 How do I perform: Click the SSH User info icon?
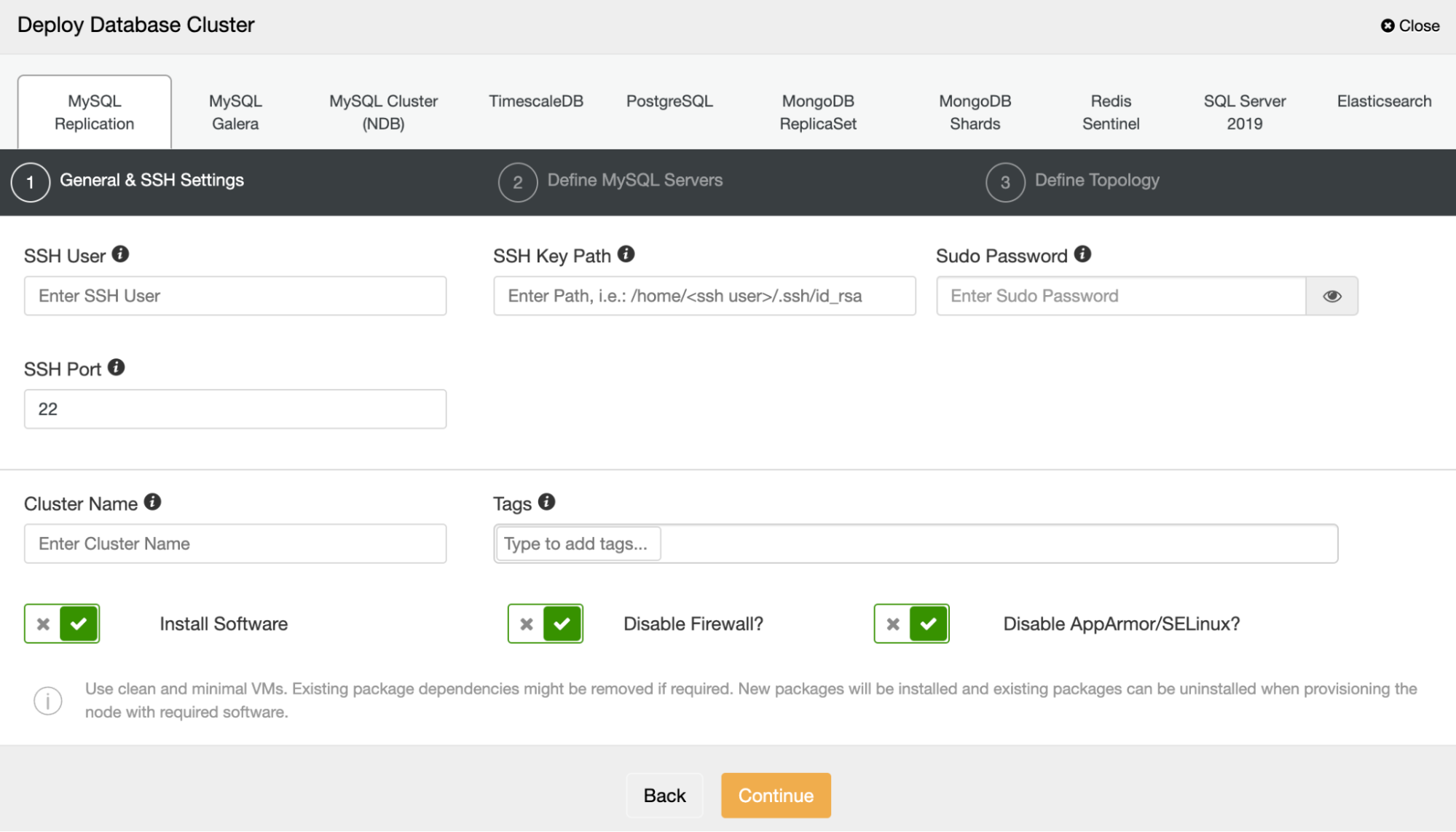click(x=120, y=254)
